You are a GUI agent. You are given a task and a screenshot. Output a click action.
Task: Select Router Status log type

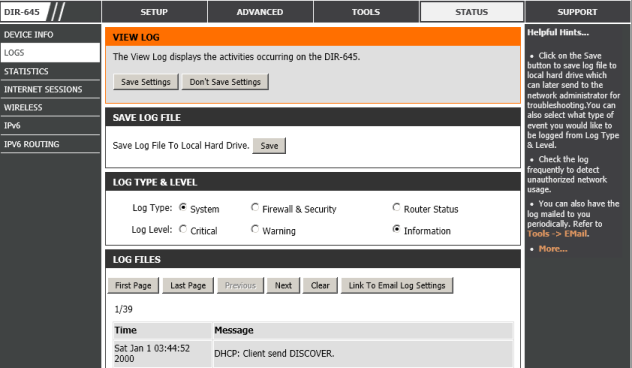coord(396,207)
